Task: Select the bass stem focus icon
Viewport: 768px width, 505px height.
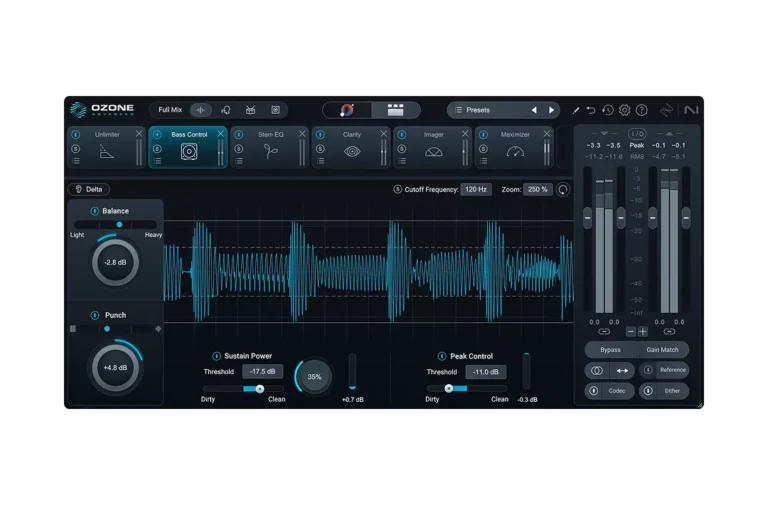Action: [x=275, y=110]
